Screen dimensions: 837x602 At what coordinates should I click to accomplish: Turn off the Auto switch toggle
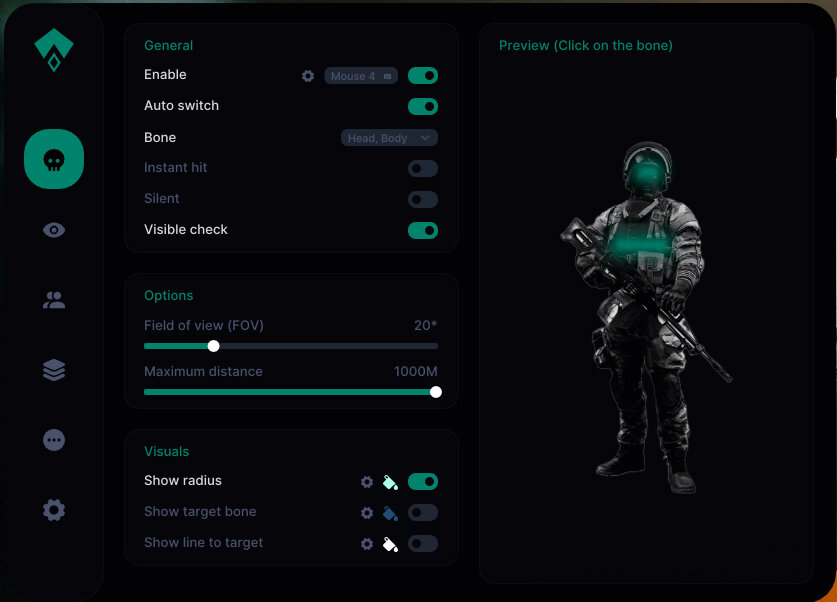[422, 106]
